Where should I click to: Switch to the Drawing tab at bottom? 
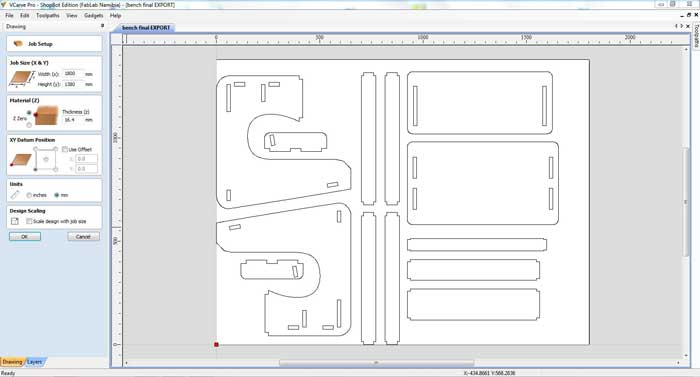point(12,362)
